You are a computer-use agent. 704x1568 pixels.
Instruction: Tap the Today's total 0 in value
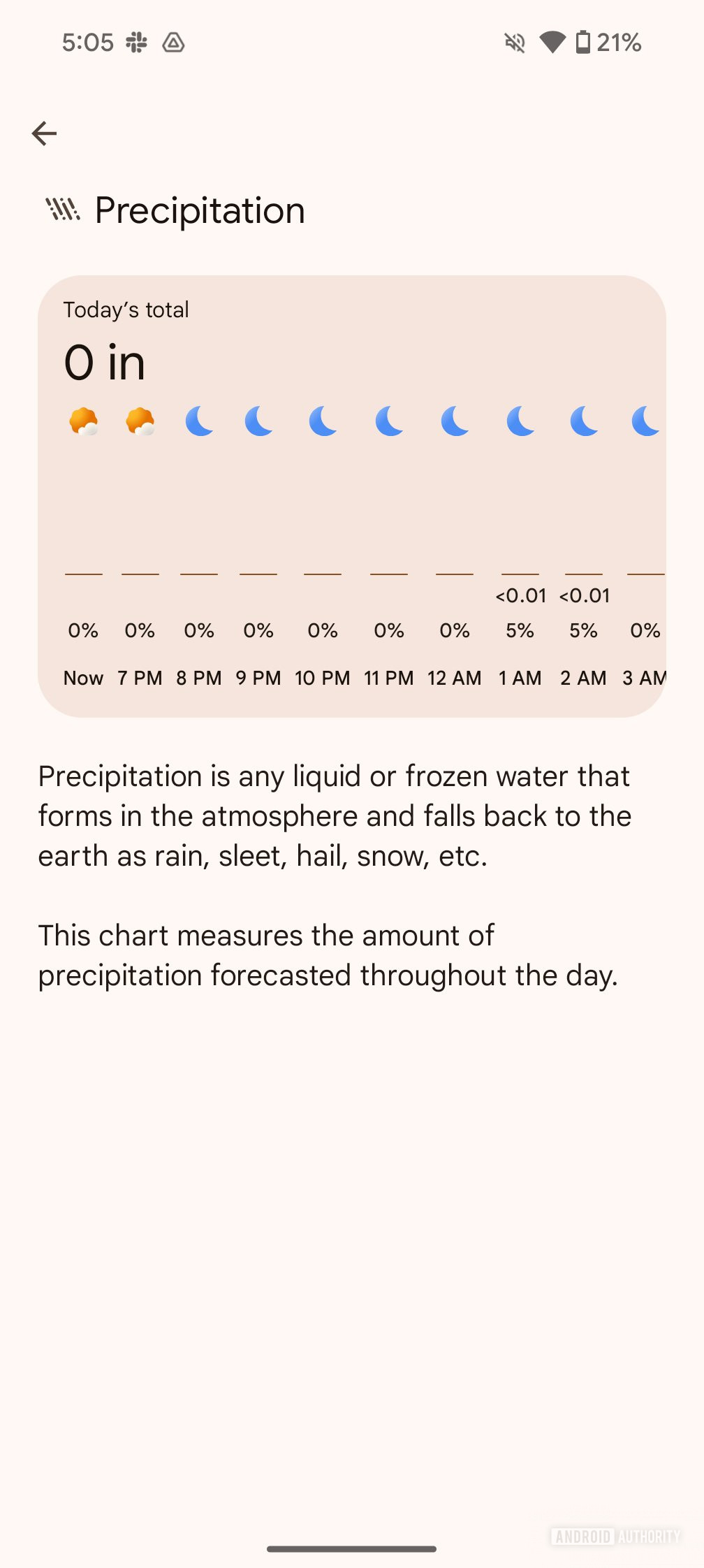pos(105,363)
